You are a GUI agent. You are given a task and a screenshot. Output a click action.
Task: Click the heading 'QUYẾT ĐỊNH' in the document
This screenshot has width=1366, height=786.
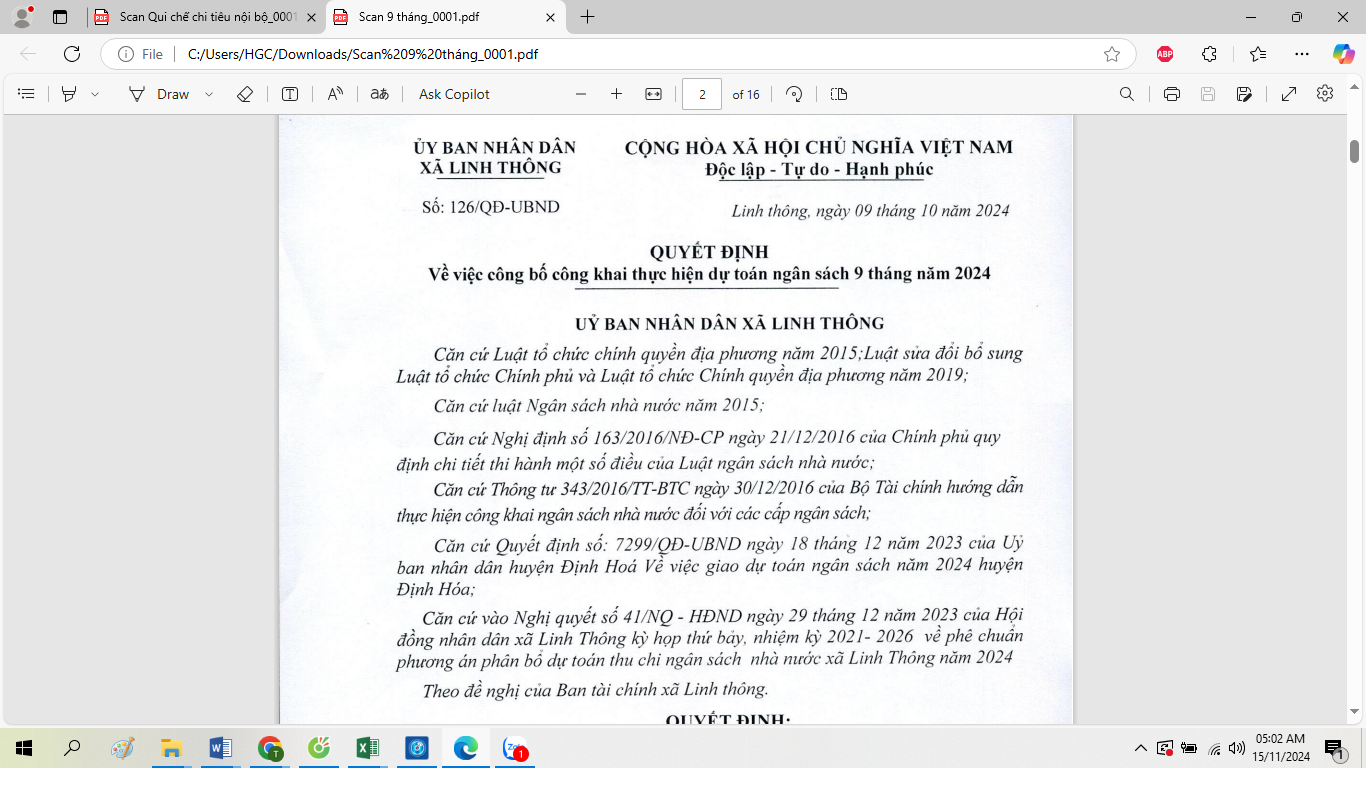[x=709, y=252]
